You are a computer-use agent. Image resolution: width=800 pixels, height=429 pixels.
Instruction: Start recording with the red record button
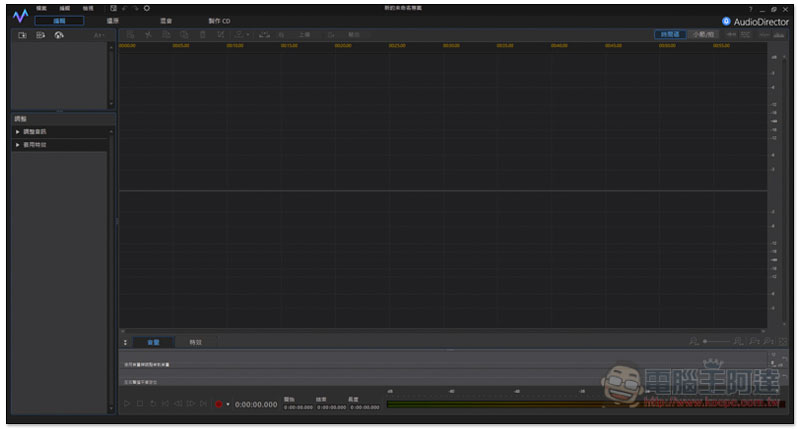[x=218, y=404]
